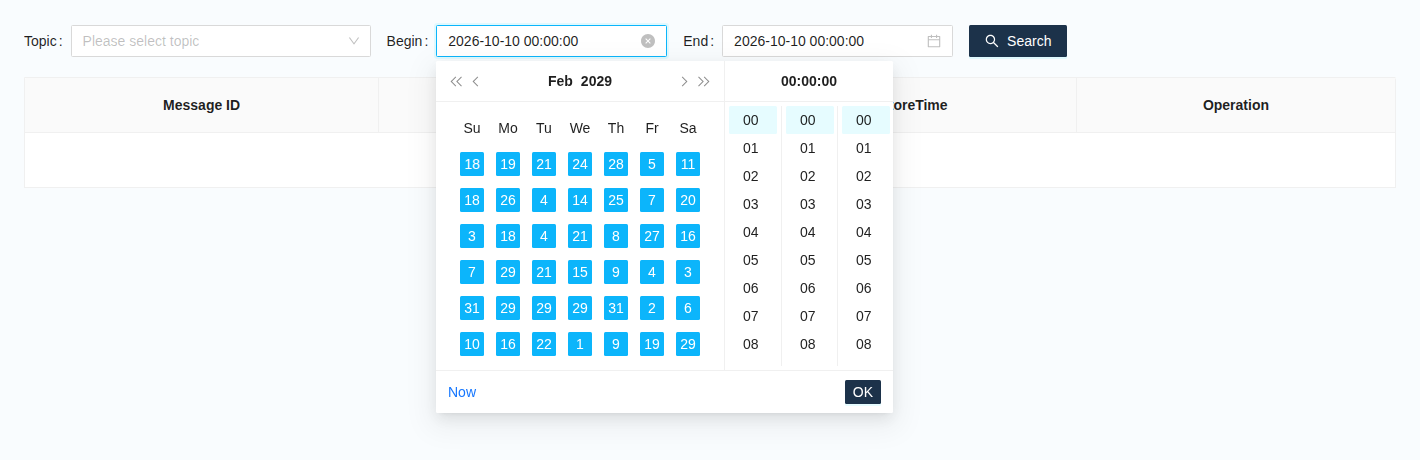Set minute to 06
The image size is (1420, 460).
pyautogui.click(x=808, y=288)
